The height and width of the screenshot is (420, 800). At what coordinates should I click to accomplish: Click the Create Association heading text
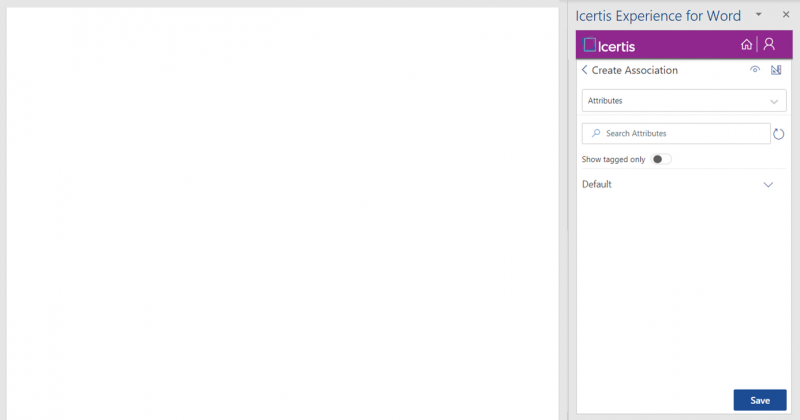(634, 70)
